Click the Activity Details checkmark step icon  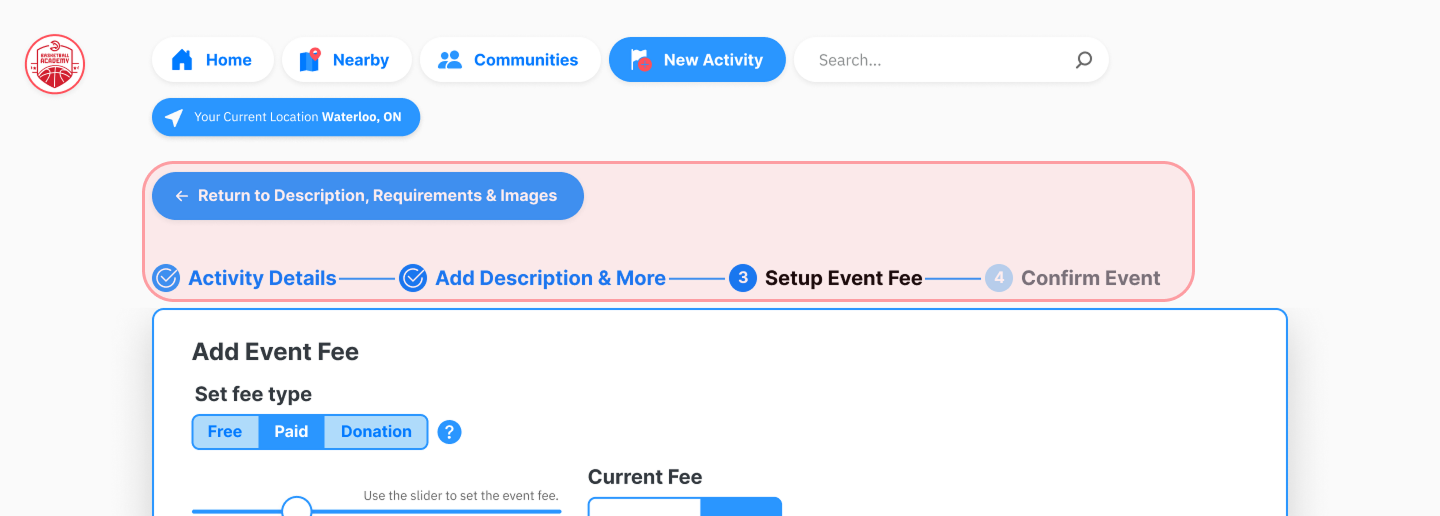[x=166, y=278]
